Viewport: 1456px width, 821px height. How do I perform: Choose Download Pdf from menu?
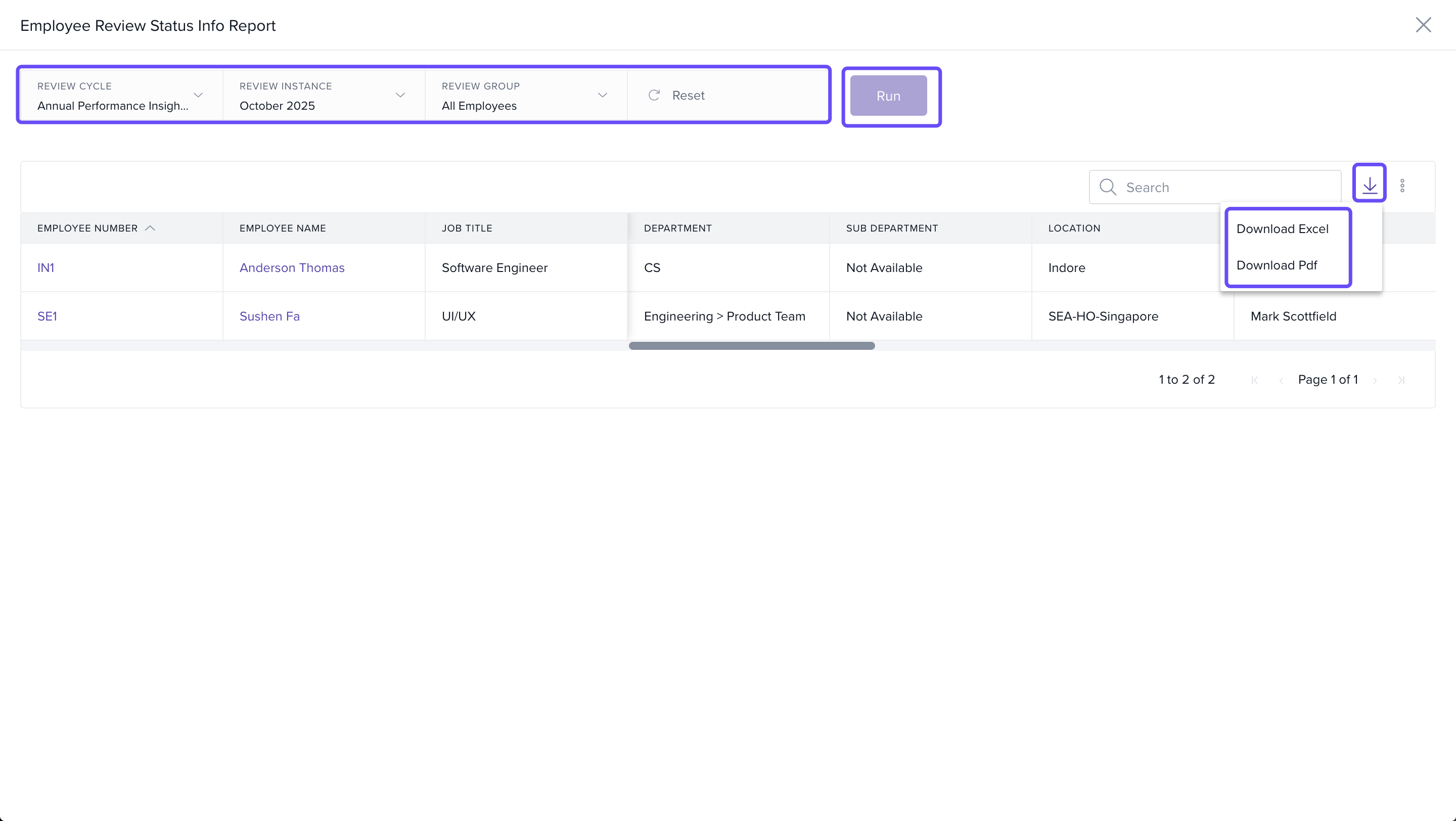click(1276, 265)
